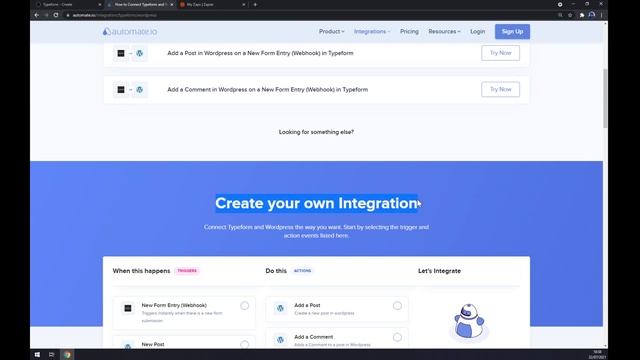
Task: Click Typeform icon in Add a Post row
Action: (x=121, y=53)
